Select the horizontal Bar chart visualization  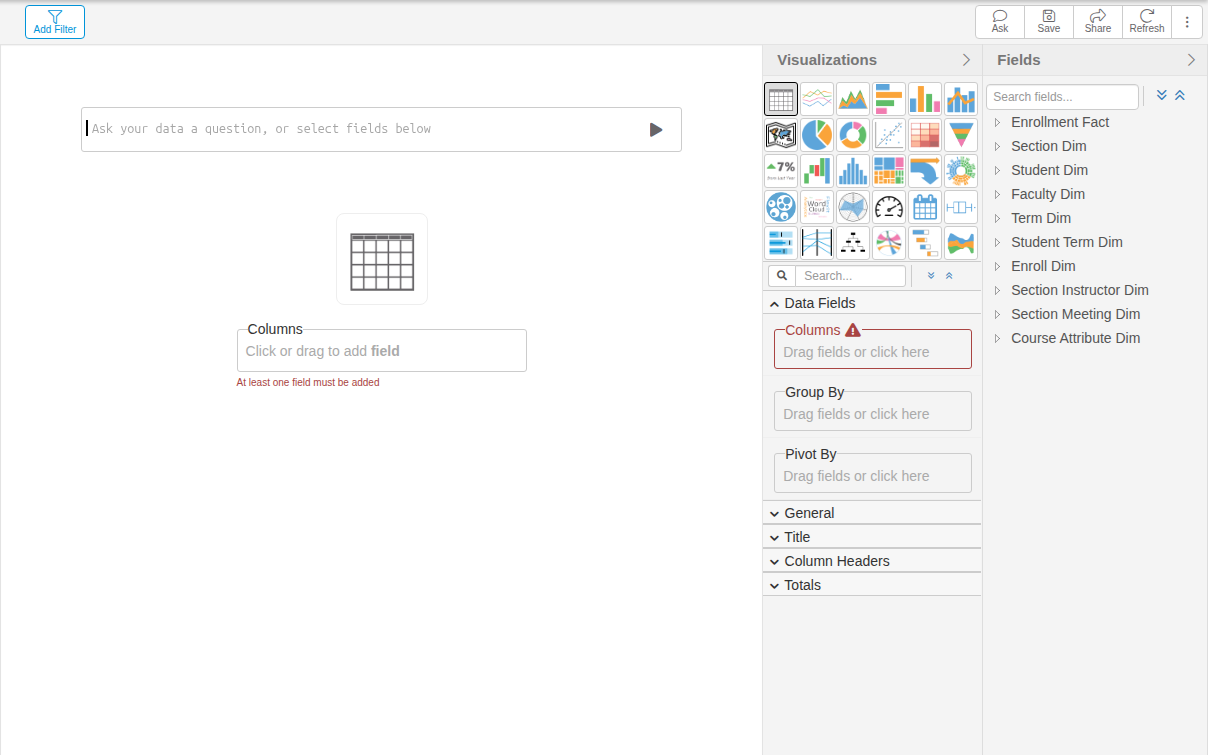pos(889,99)
